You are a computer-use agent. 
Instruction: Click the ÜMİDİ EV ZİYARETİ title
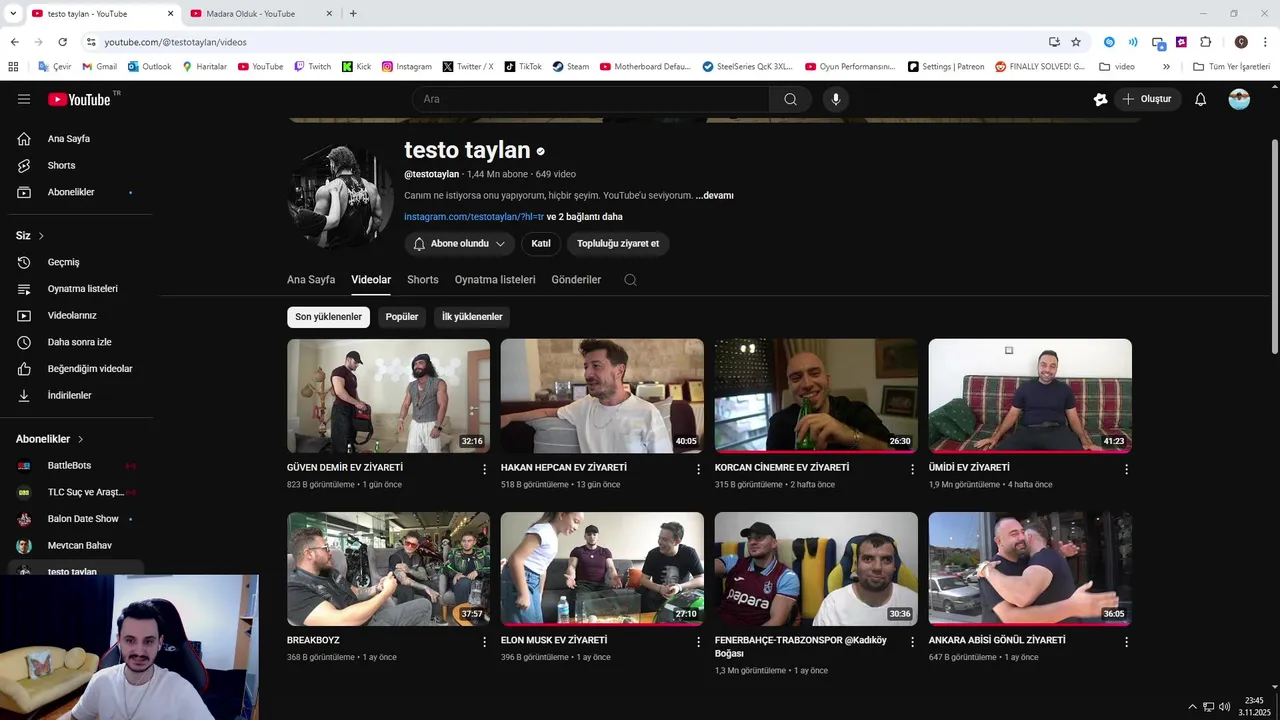click(969, 468)
